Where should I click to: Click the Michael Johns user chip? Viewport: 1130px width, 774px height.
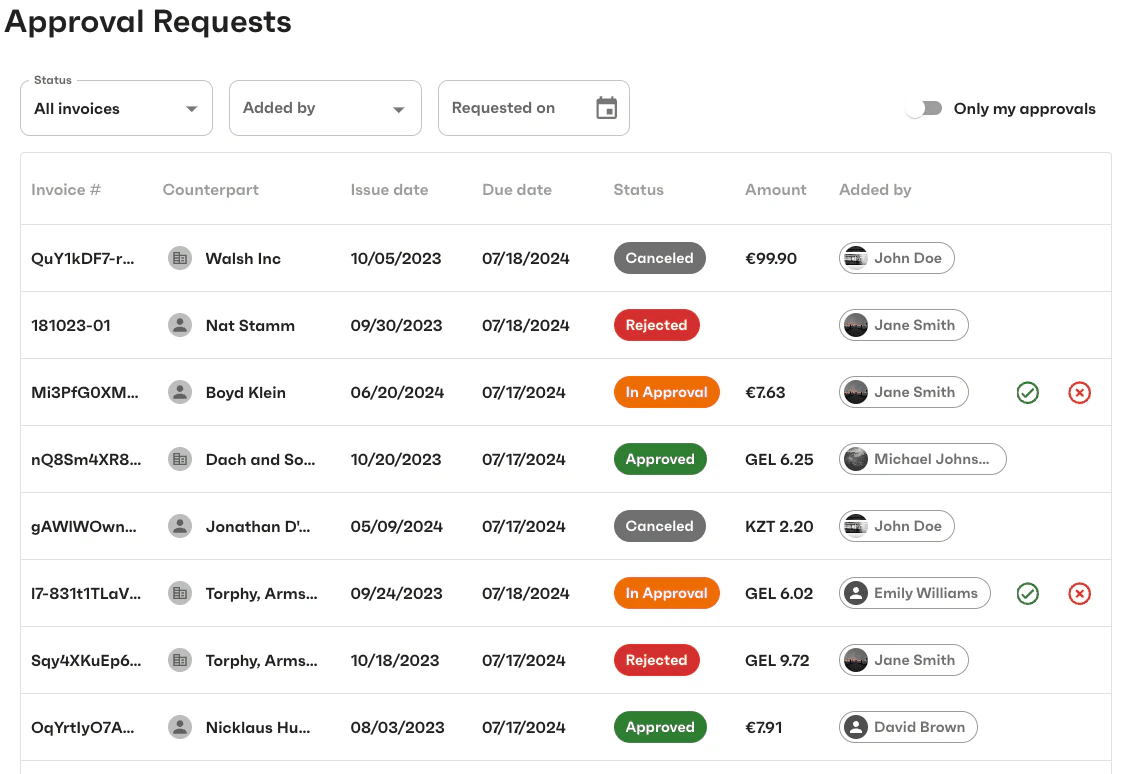click(x=922, y=459)
